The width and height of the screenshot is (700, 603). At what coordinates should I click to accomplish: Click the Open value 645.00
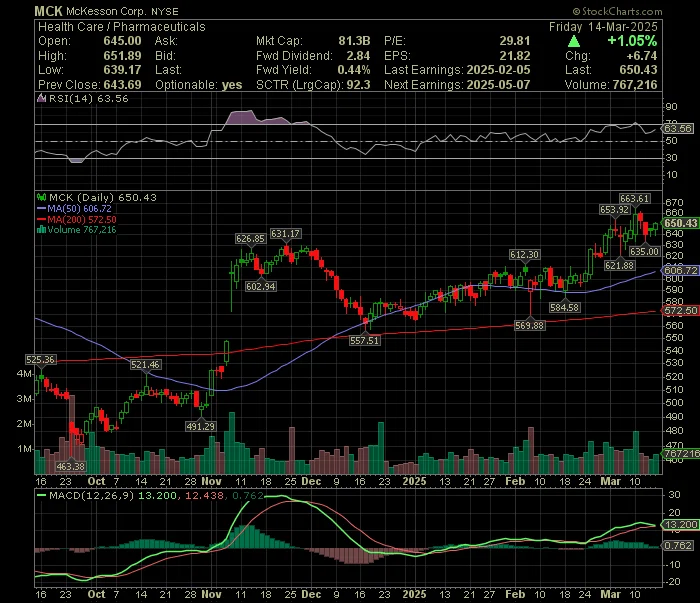point(122,41)
